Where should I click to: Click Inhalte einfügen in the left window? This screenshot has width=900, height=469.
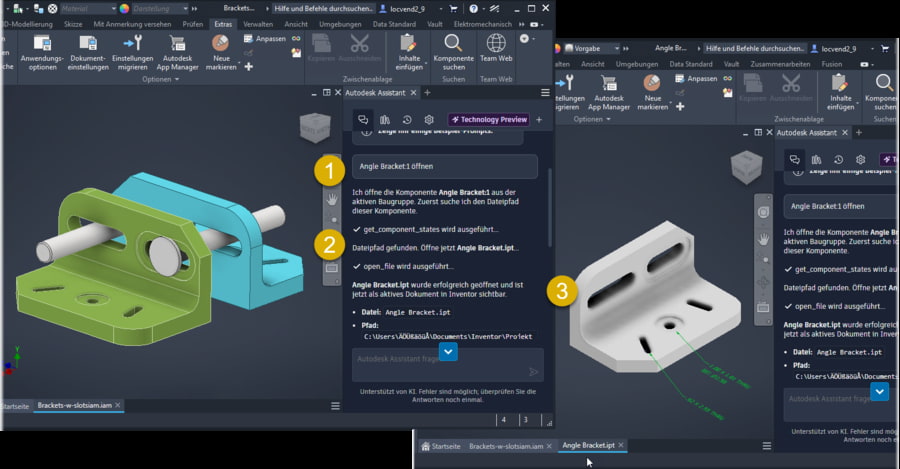[409, 53]
